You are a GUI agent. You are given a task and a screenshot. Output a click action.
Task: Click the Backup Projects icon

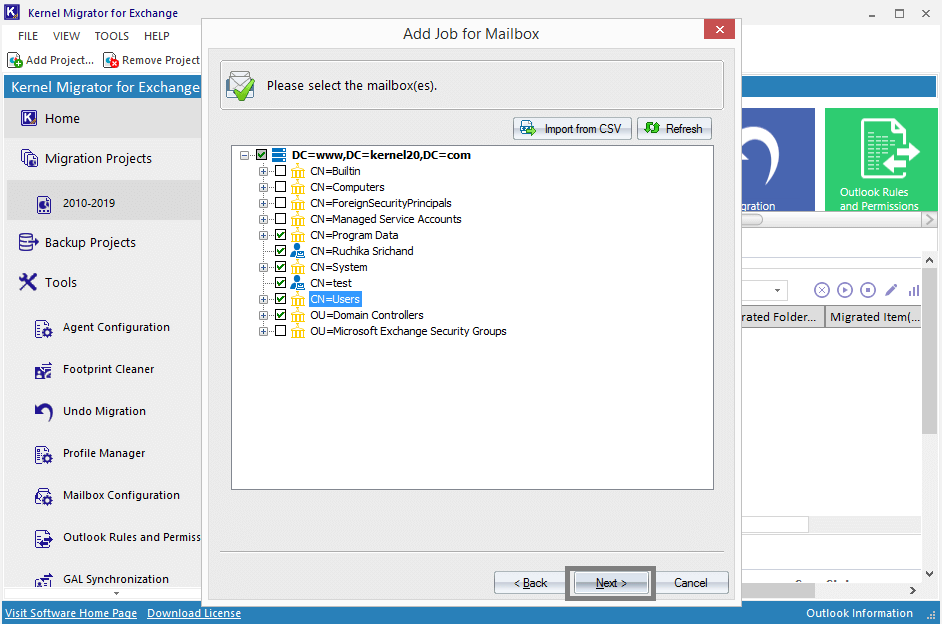point(28,242)
